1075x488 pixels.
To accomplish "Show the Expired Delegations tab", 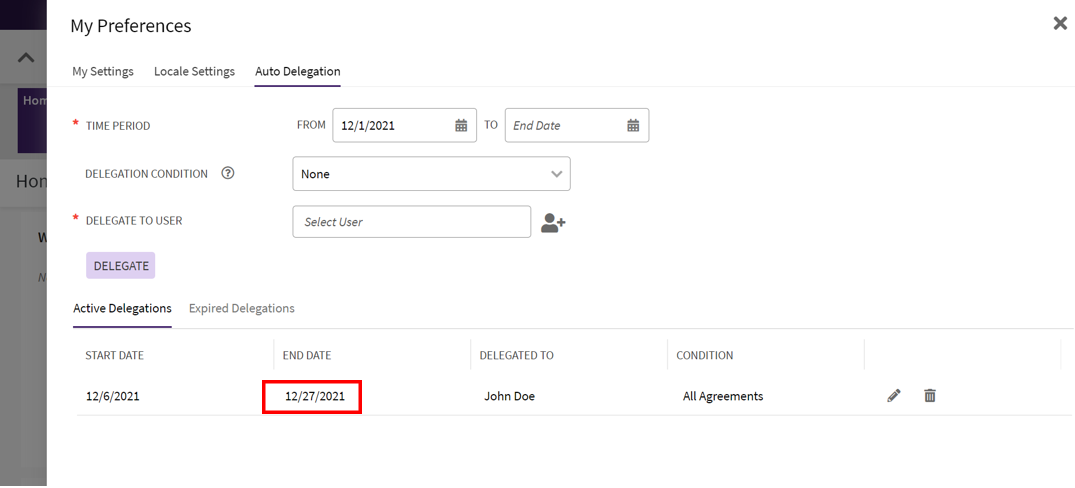I will coord(241,309).
